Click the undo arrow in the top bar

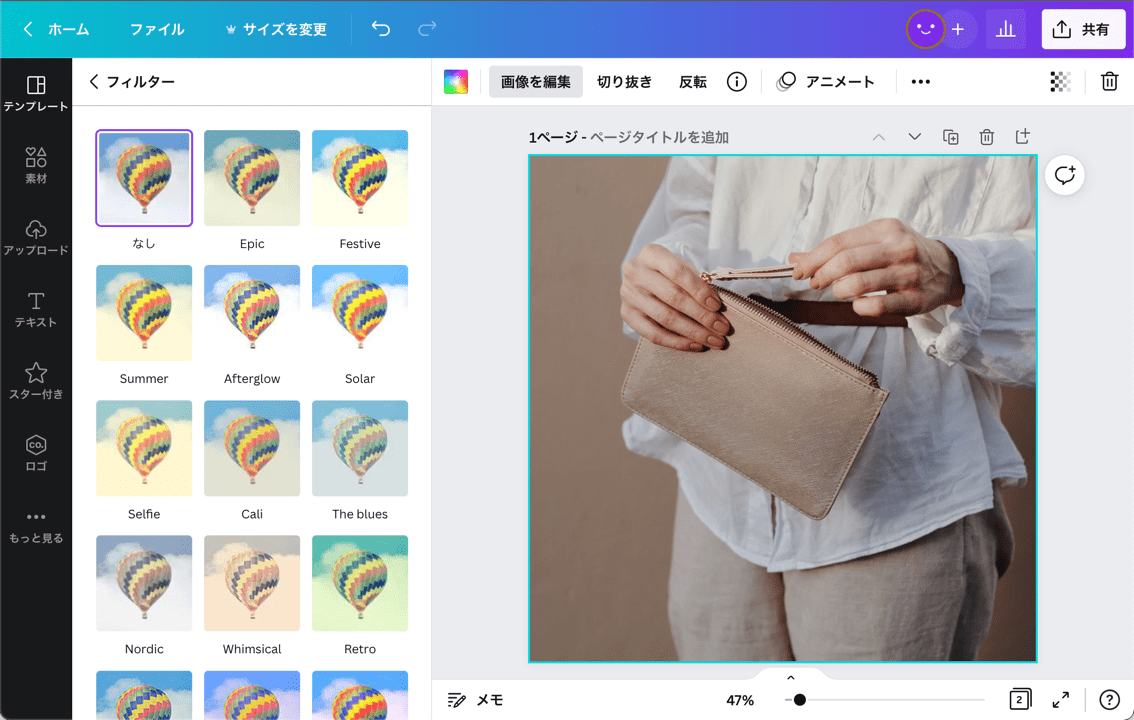click(380, 29)
